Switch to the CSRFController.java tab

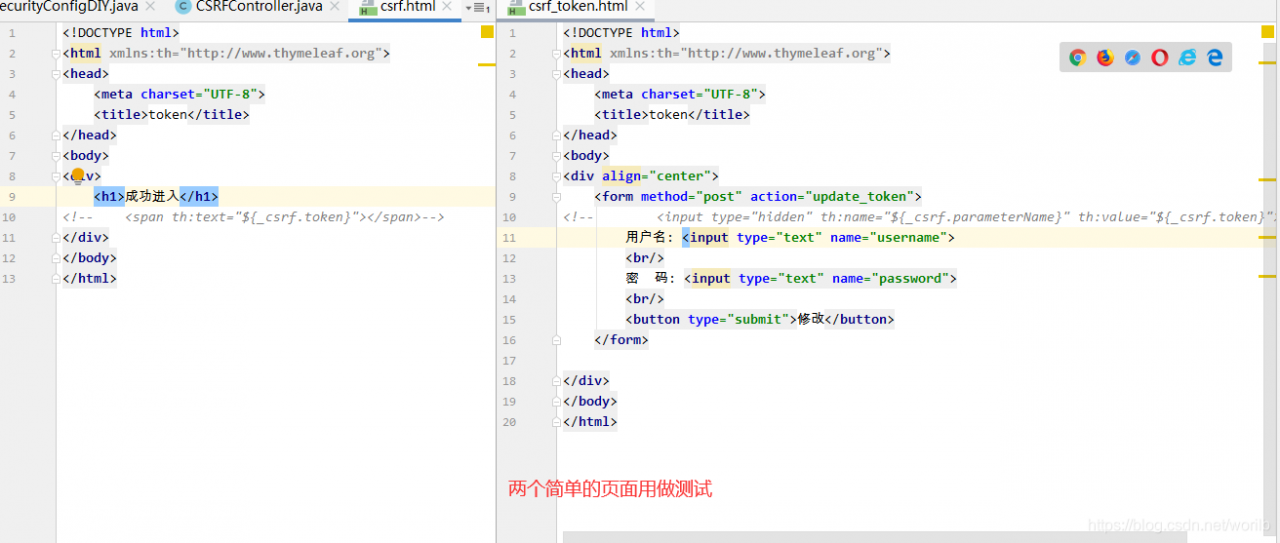[x=258, y=7]
